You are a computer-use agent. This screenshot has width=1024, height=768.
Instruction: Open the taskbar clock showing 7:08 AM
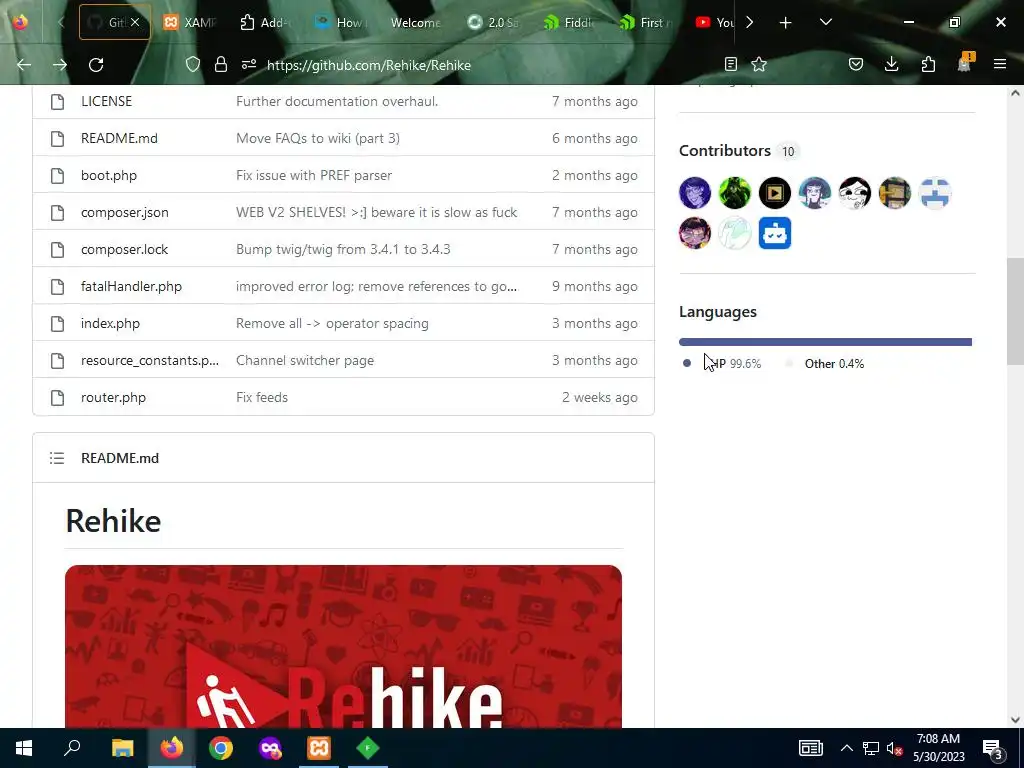point(938,748)
